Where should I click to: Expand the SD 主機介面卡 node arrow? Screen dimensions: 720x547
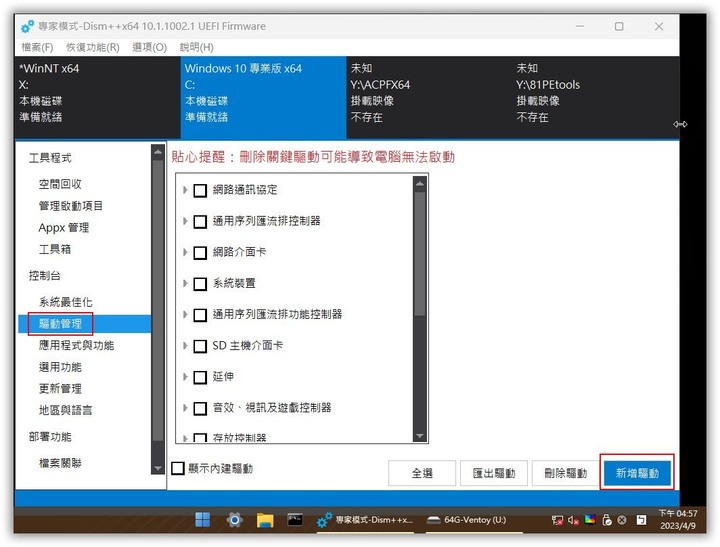tap(185, 345)
